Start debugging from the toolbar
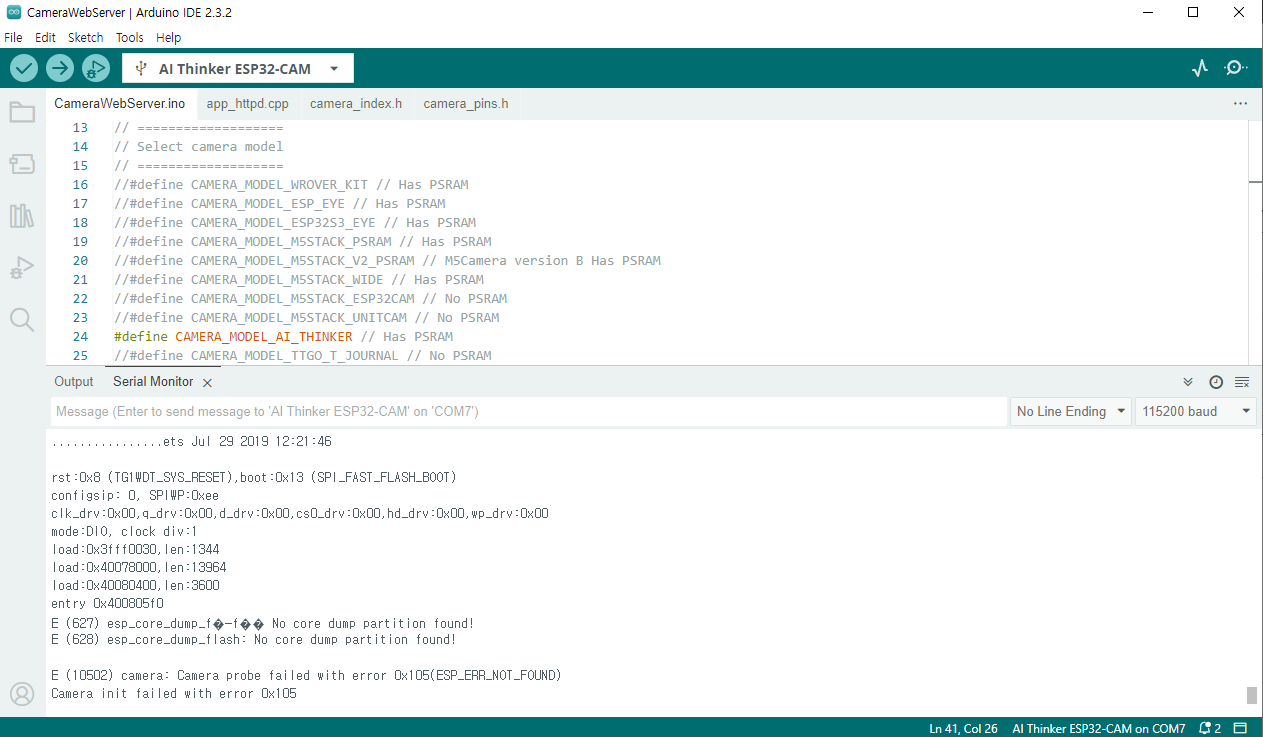 click(x=96, y=68)
